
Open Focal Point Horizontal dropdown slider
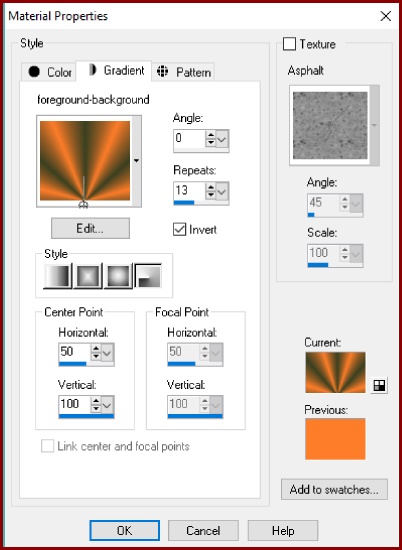(x=216, y=353)
